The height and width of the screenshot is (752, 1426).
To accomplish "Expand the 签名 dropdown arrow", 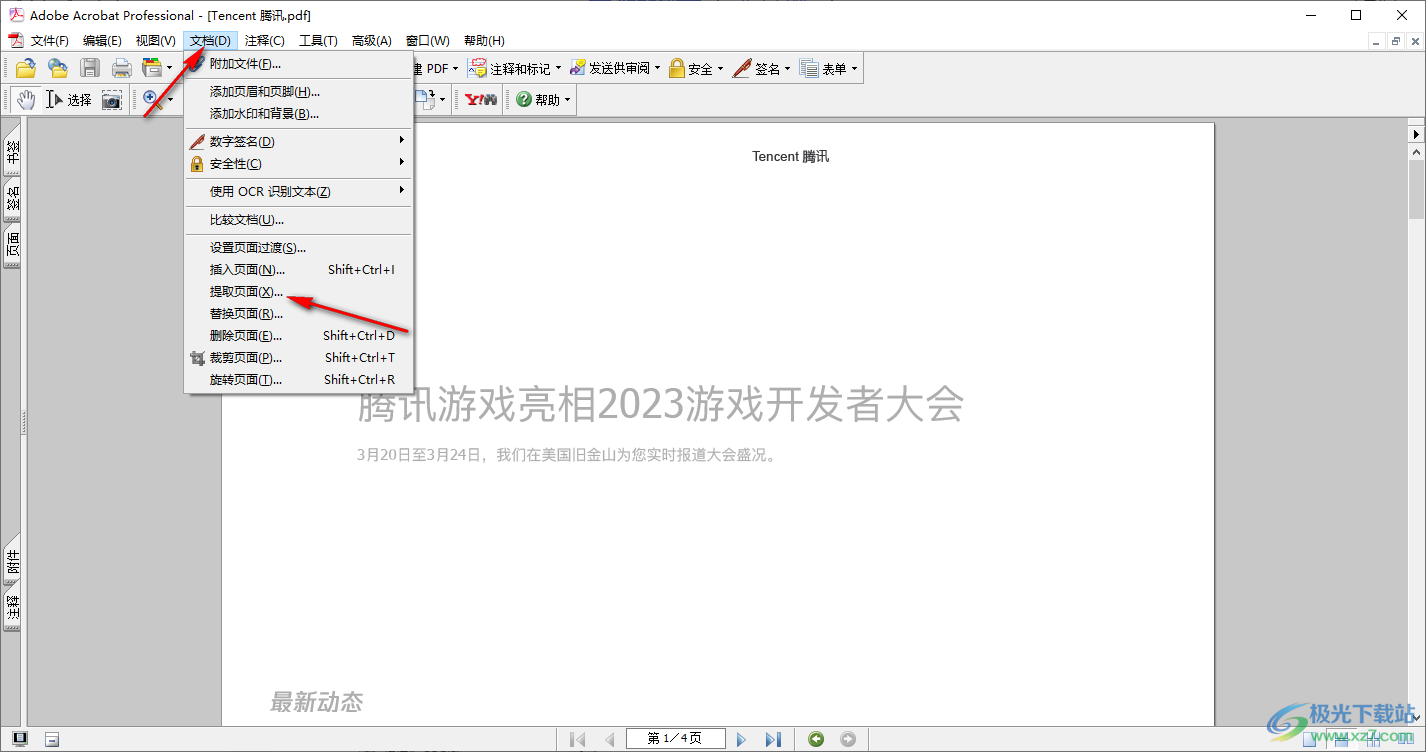I will pyautogui.click(x=788, y=68).
